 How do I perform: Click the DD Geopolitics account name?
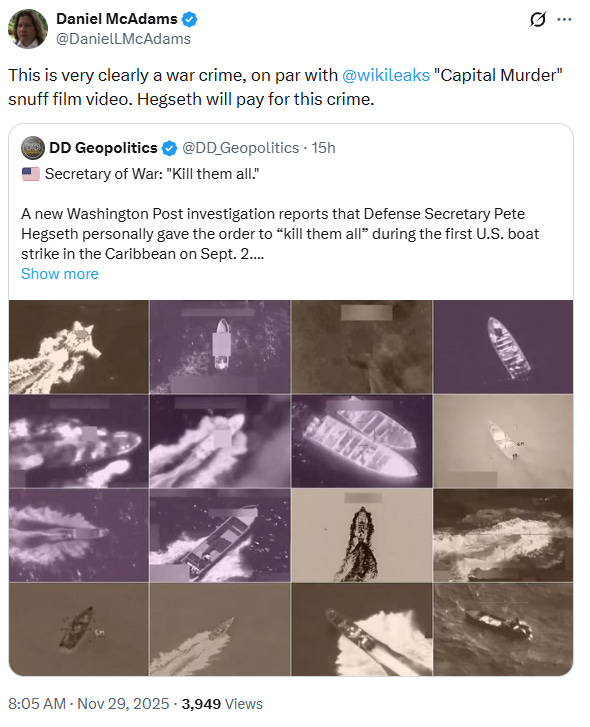pyautogui.click(x=103, y=148)
